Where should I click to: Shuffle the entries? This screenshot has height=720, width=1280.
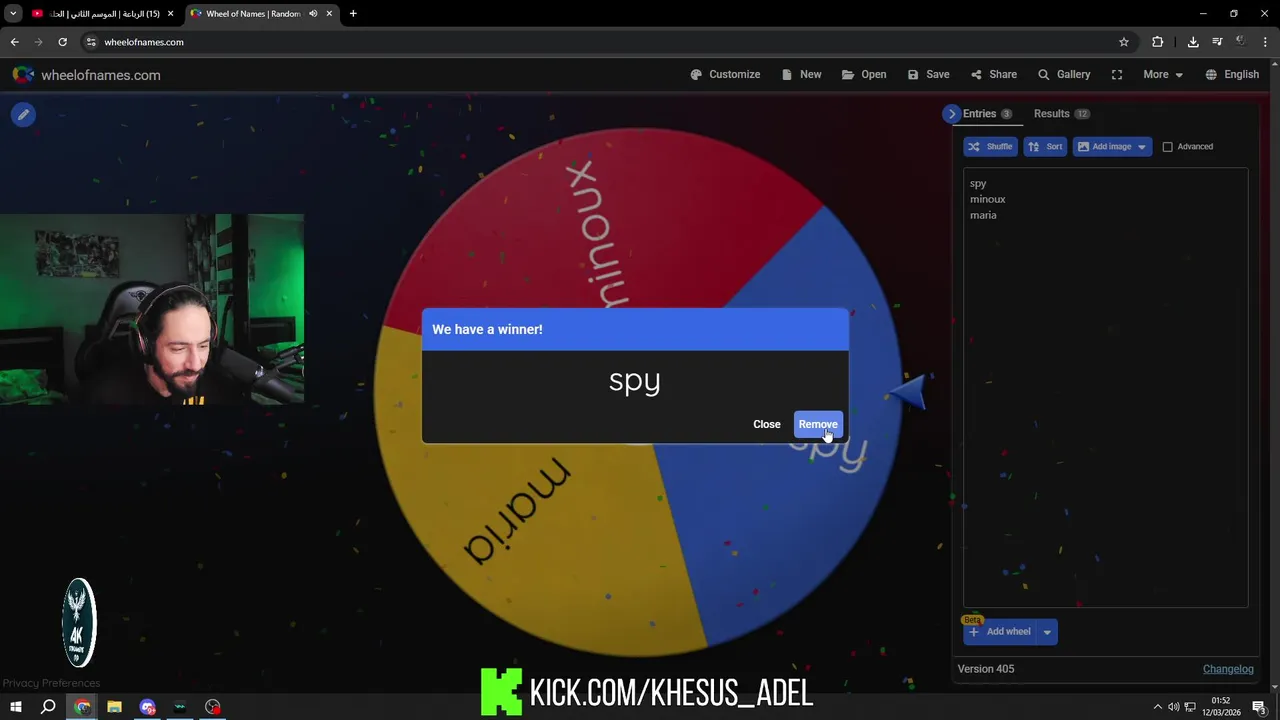click(x=990, y=146)
